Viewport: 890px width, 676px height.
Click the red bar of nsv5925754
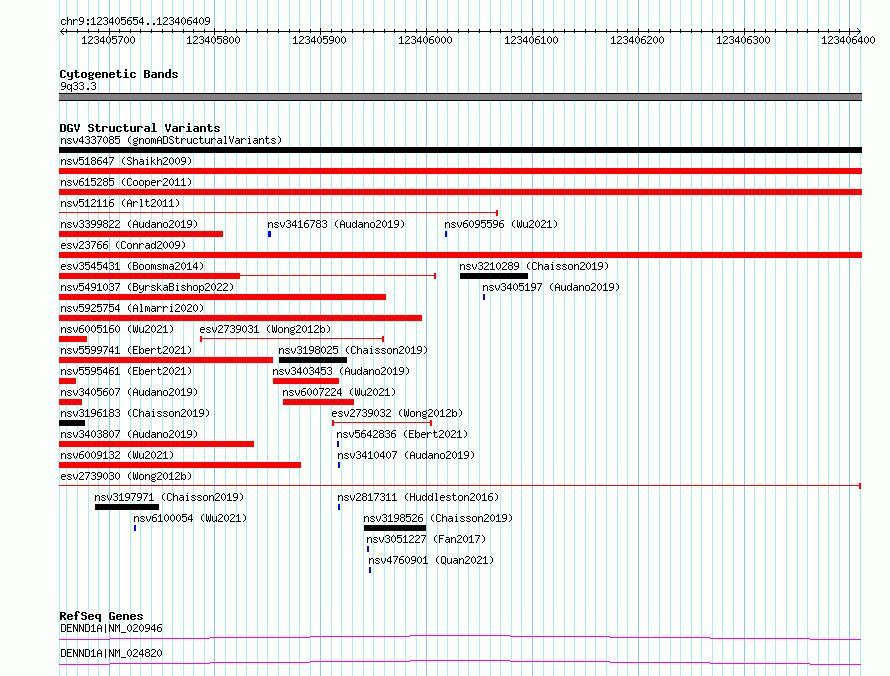(x=241, y=318)
